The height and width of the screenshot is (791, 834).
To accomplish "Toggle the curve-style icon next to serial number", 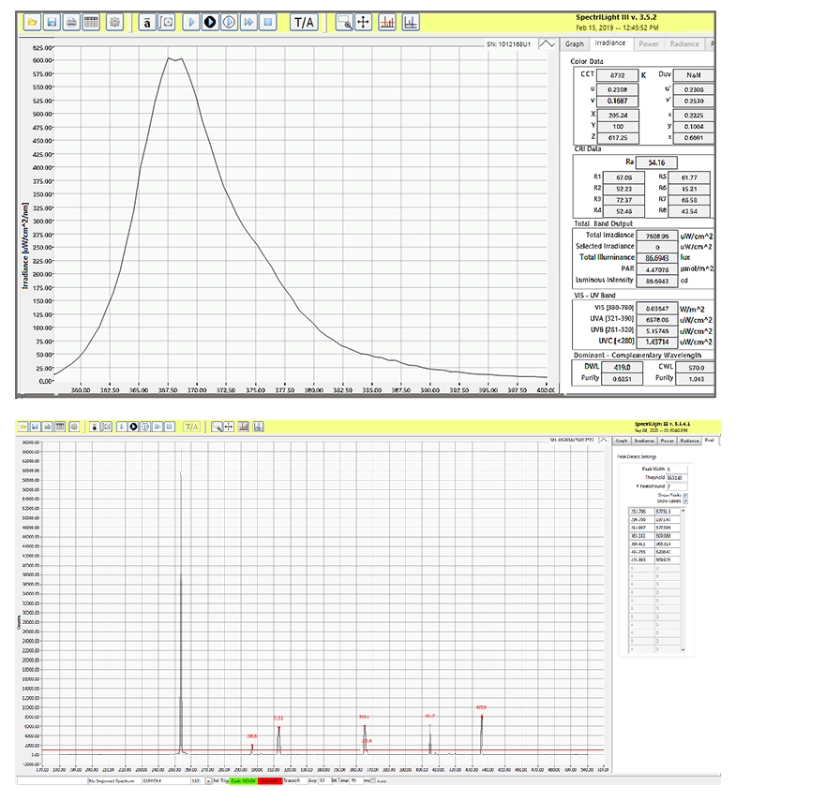I will click(547, 44).
